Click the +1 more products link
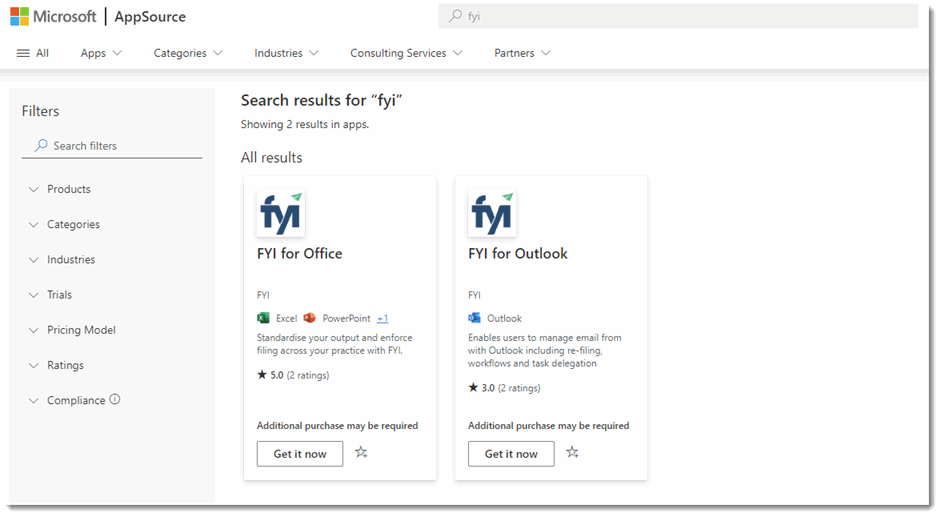941x517 pixels. (382, 318)
